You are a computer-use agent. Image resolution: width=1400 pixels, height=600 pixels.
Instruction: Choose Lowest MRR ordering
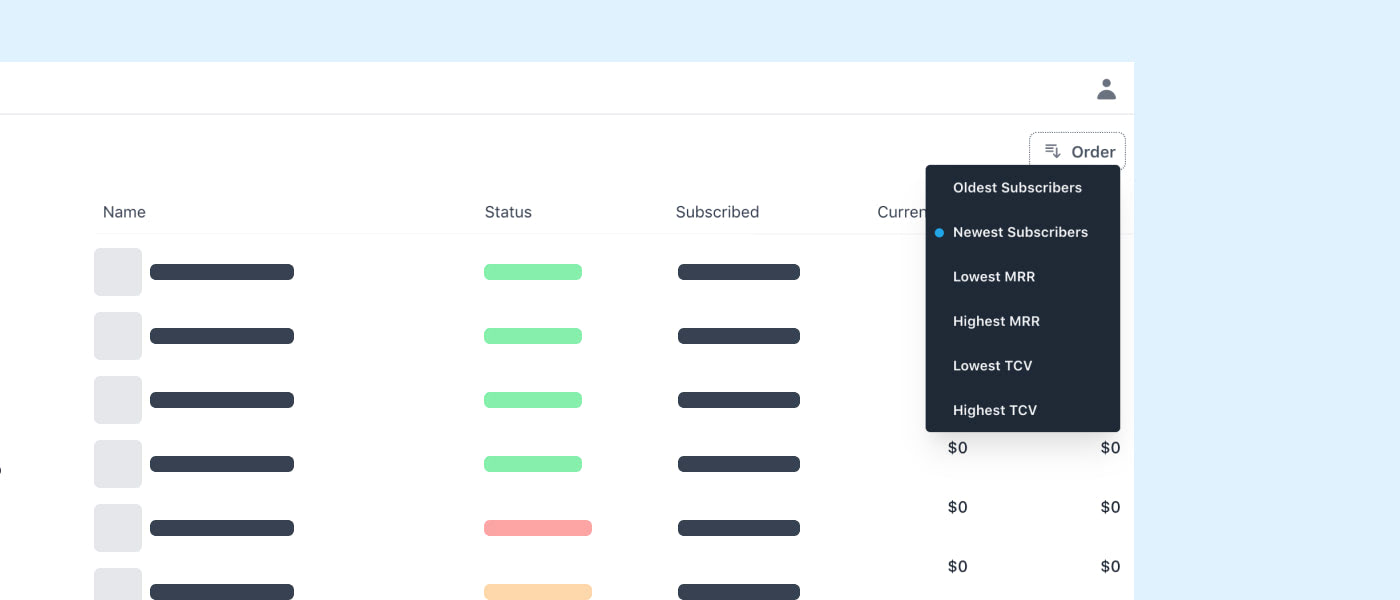click(994, 277)
